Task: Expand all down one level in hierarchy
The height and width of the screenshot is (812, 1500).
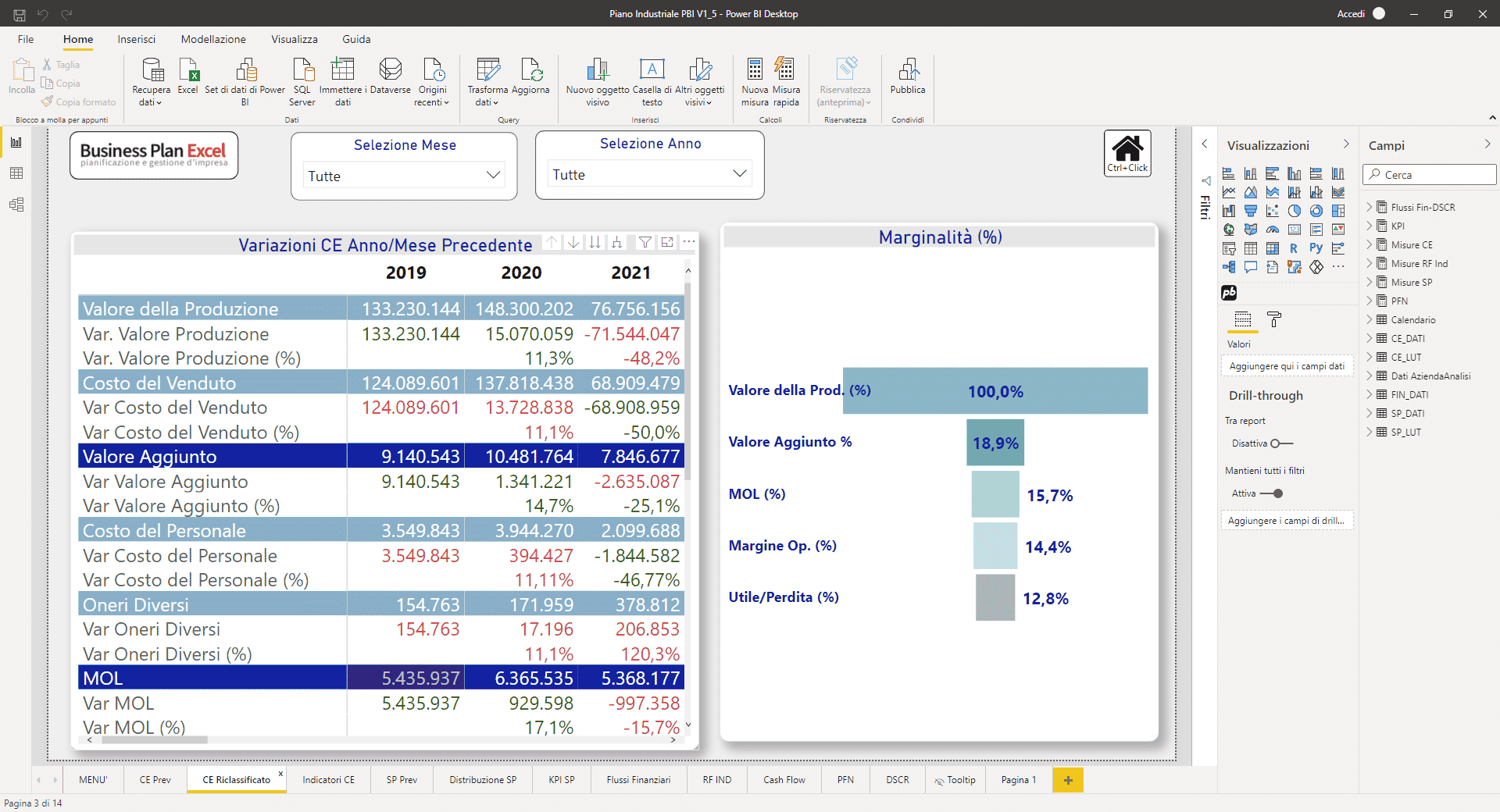Action: [x=616, y=242]
